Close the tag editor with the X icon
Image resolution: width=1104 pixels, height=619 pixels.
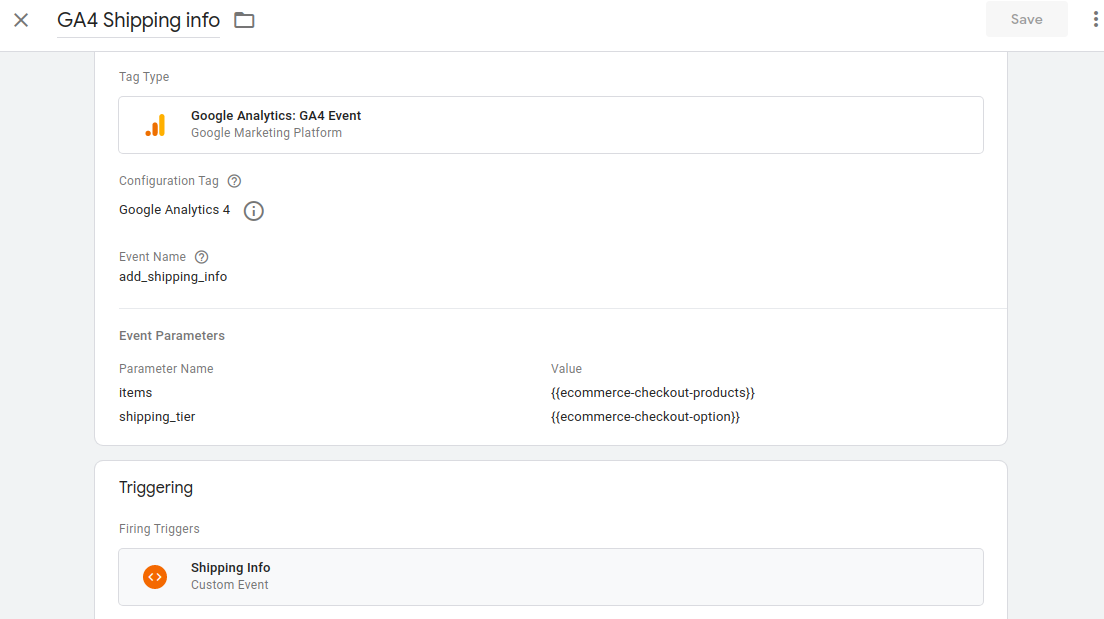21,20
